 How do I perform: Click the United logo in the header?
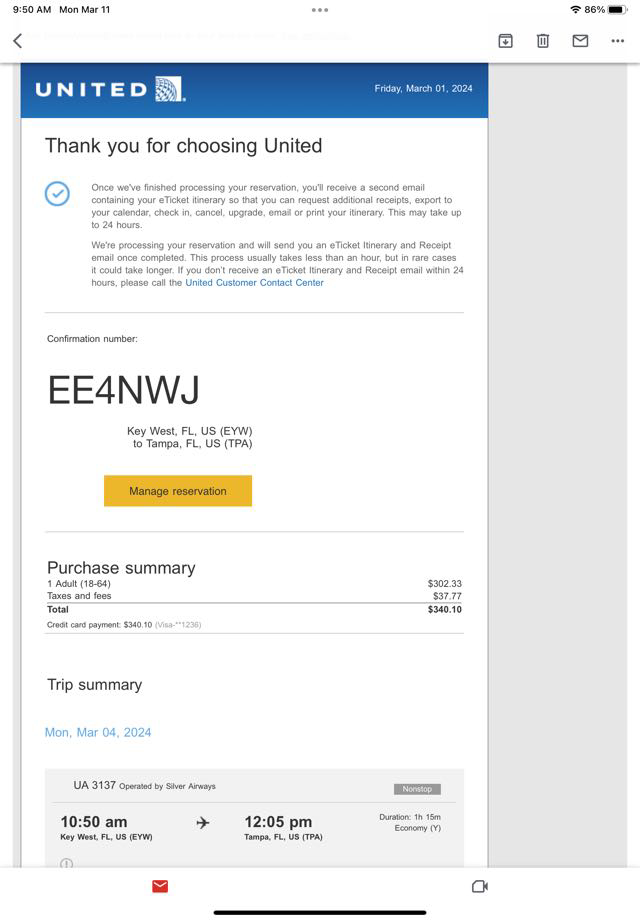click(x=109, y=89)
